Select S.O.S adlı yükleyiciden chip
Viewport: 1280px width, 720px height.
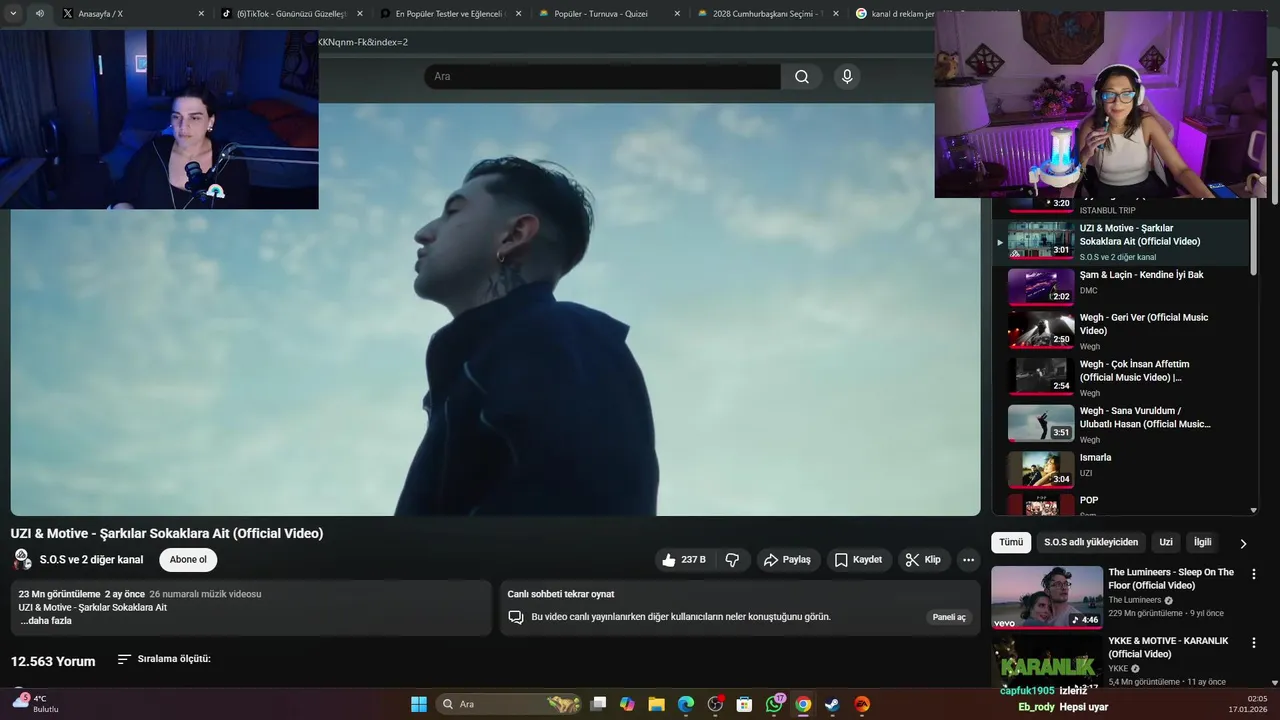pyautogui.click(x=1091, y=542)
